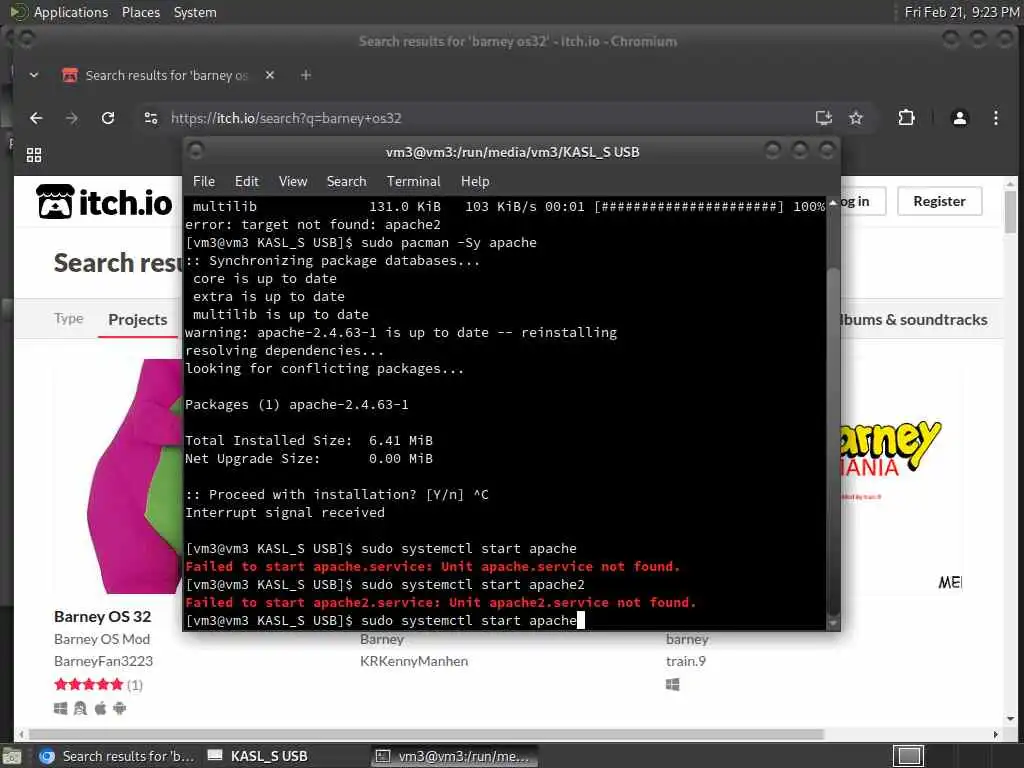The width and height of the screenshot is (1024, 768).
Task: Open author train.9's profile
Action: click(x=686, y=661)
